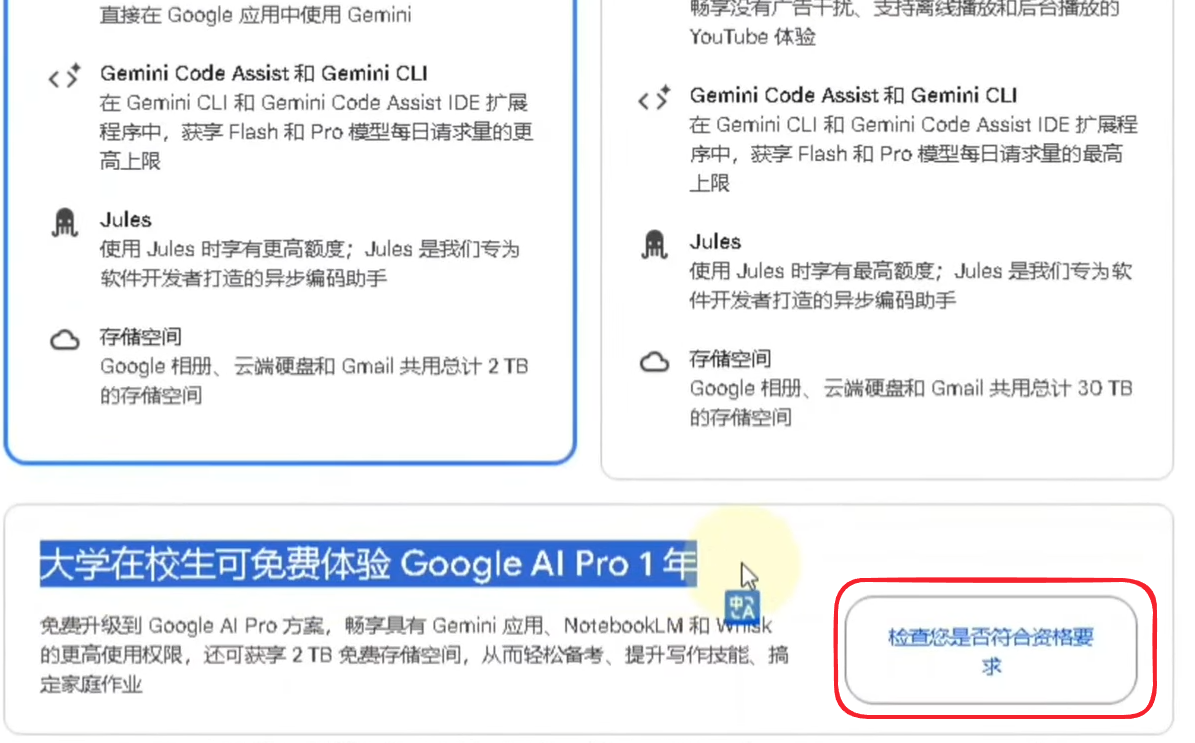Click the left card's Jules description text
Screen dimensions: 1195x743
point(309,264)
